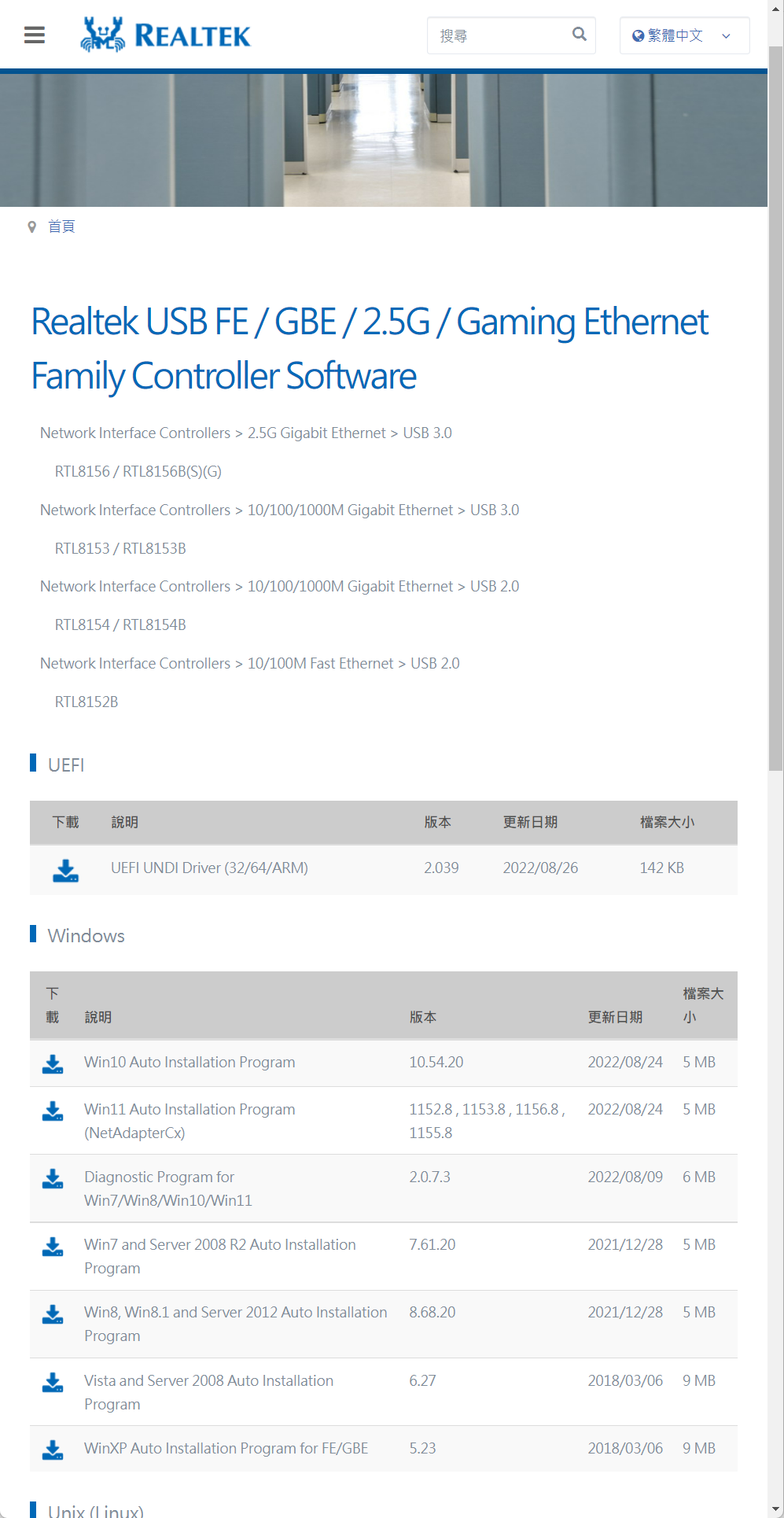Click RTL8153 / RTL8153B text
This screenshot has height=1518, width=784.
pos(120,548)
